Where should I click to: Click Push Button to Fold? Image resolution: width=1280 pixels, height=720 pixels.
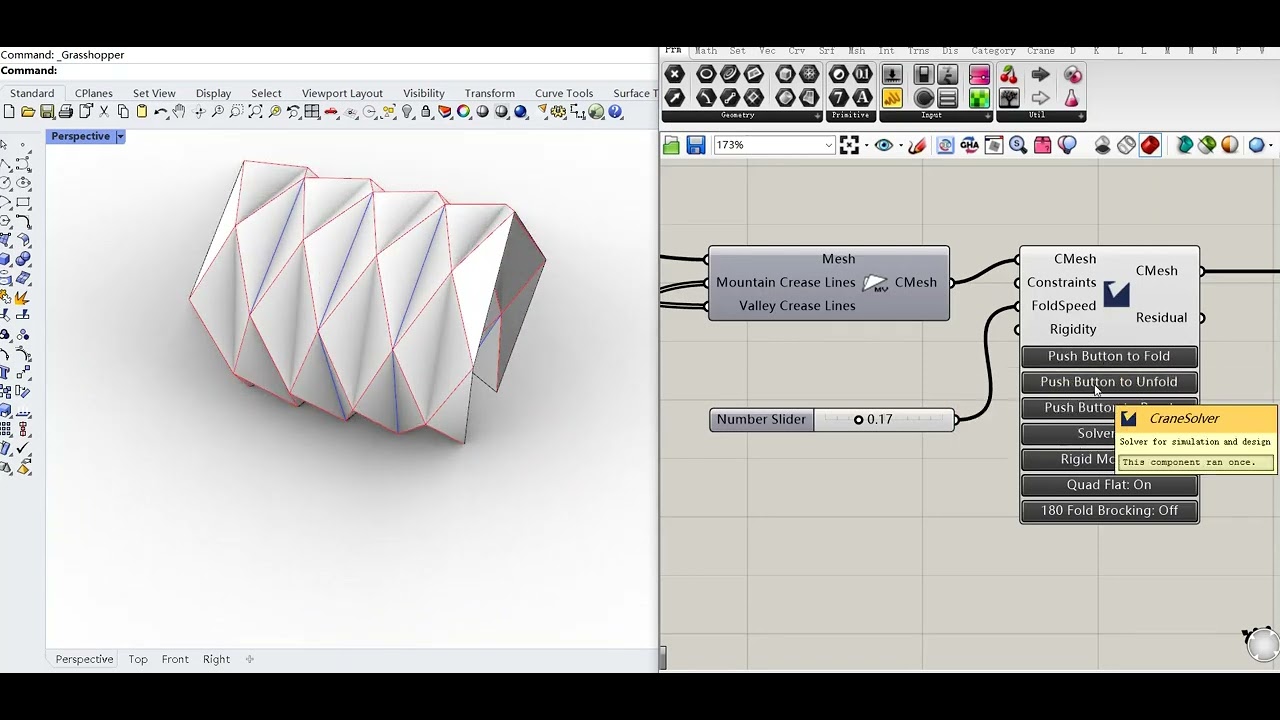(1109, 356)
